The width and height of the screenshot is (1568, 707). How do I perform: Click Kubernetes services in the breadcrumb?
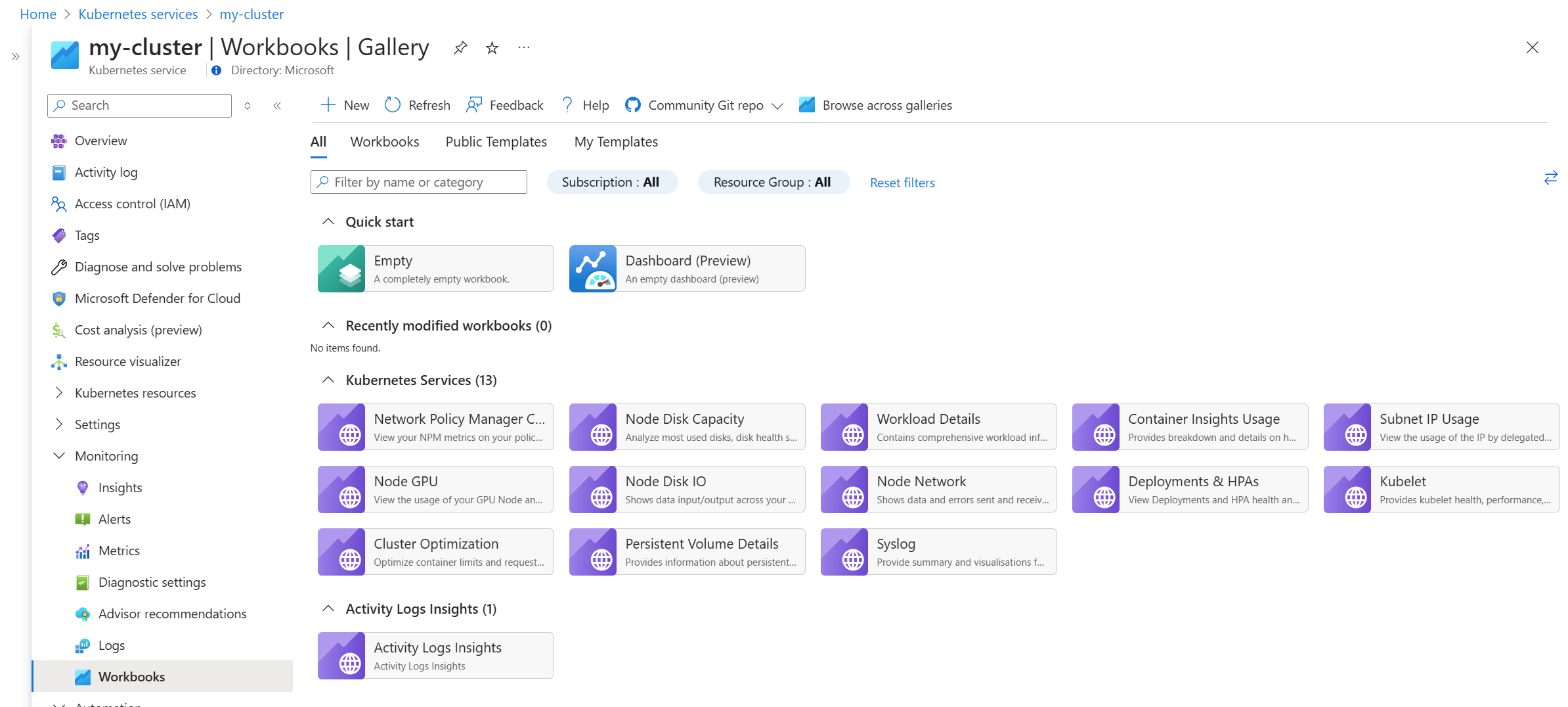point(138,14)
